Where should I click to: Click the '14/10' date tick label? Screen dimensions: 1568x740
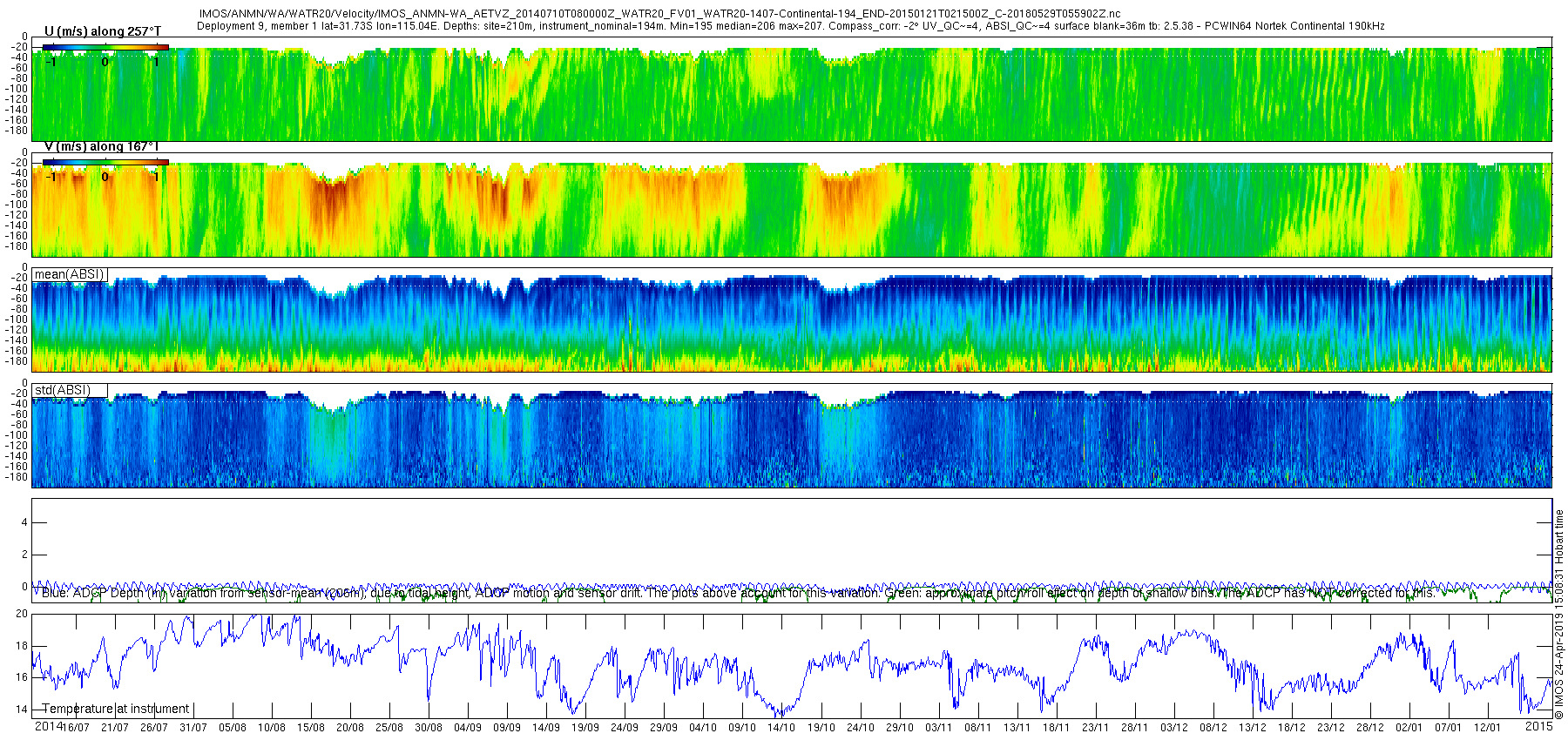click(x=781, y=728)
